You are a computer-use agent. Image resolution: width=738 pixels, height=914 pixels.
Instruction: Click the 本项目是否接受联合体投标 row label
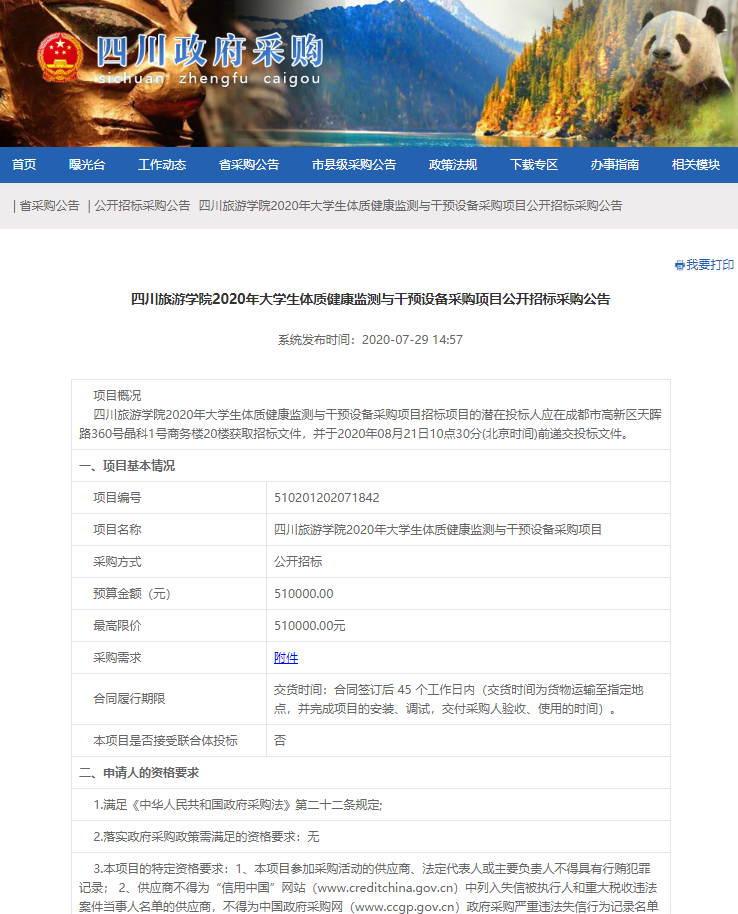[166, 741]
